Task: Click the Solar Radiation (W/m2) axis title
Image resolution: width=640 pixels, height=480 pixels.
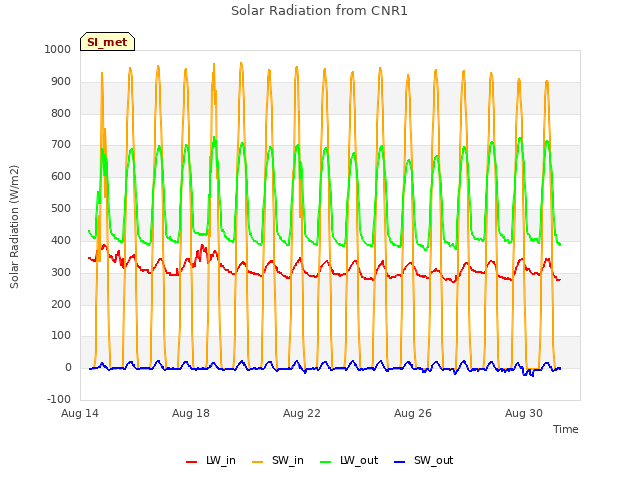Action: (14, 227)
